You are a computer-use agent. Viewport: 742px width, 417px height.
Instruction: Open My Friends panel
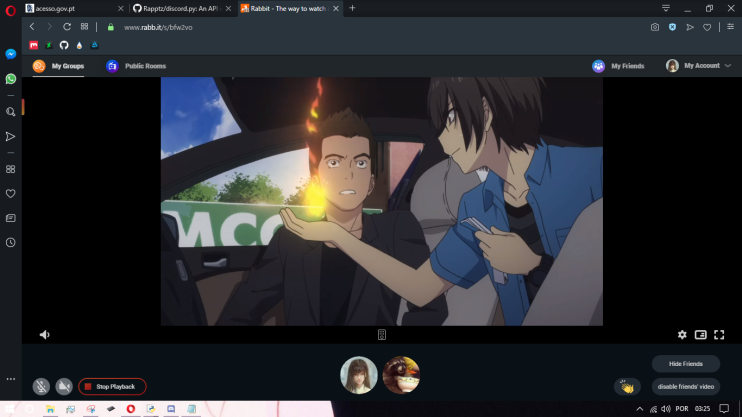pos(618,66)
